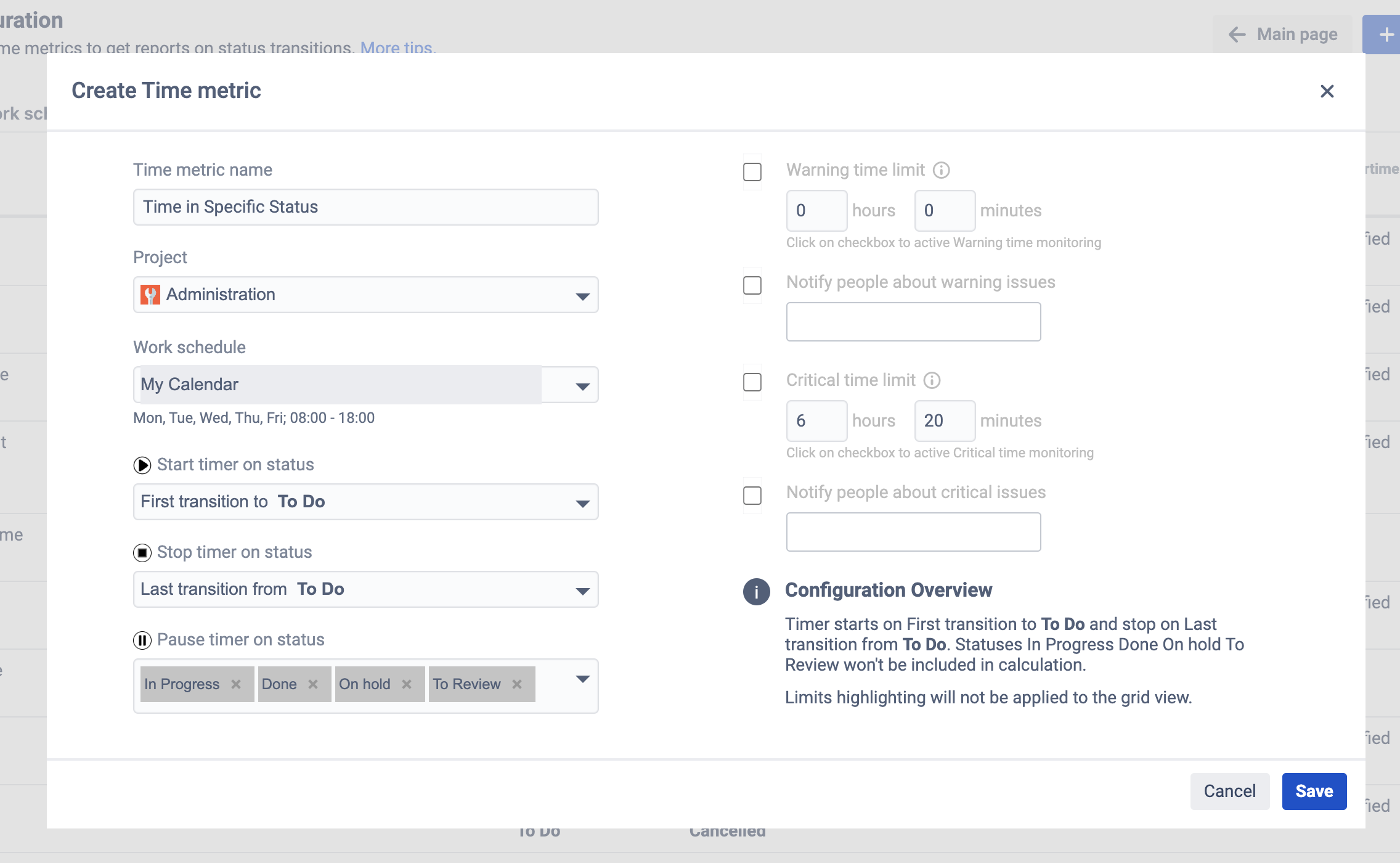This screenshot has height=863, width=1400.
Task: Click the info icon beside Critical time limit
Action: point(932,380)
